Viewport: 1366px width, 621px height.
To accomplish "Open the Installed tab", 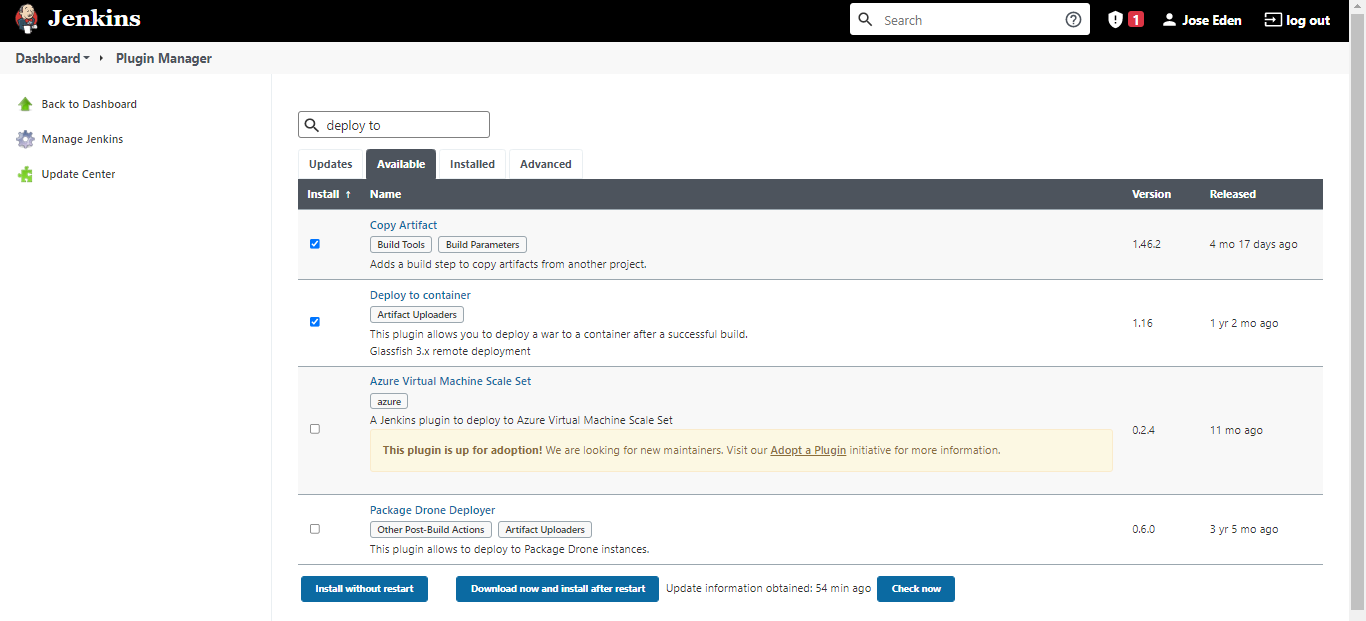I will [x=472, y=164].
